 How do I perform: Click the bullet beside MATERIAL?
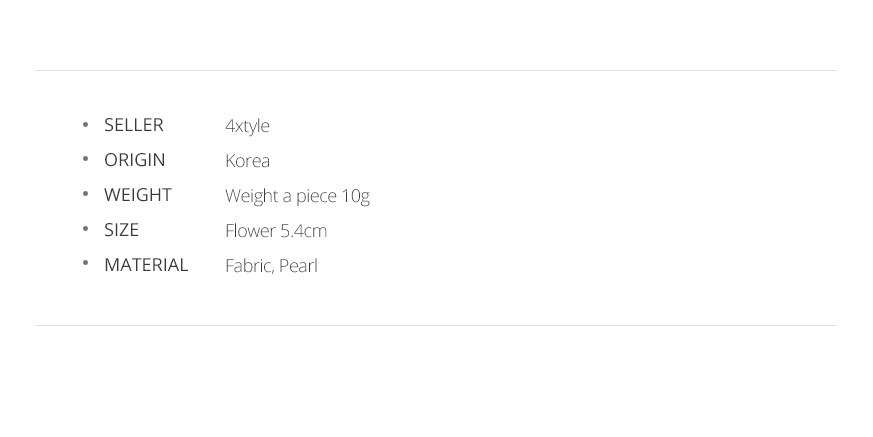[85, 264]
